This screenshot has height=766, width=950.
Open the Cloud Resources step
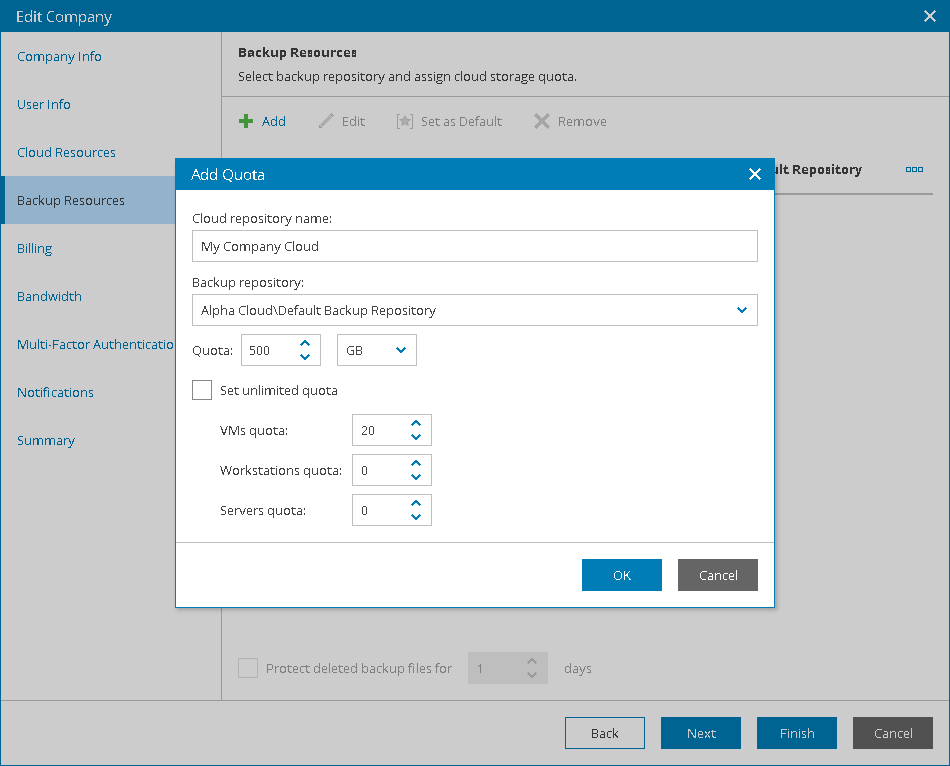click(x=67, y=153)
